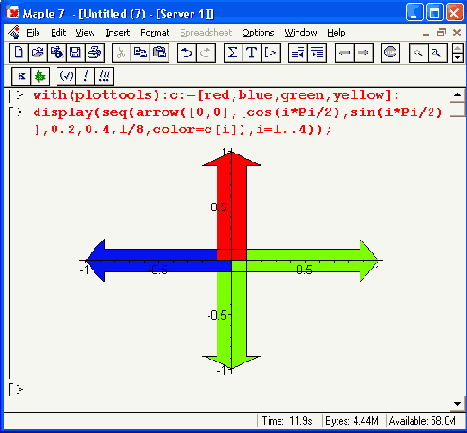Click the Open file icon
Screen dimensions: 467x433
pos(38,53)
